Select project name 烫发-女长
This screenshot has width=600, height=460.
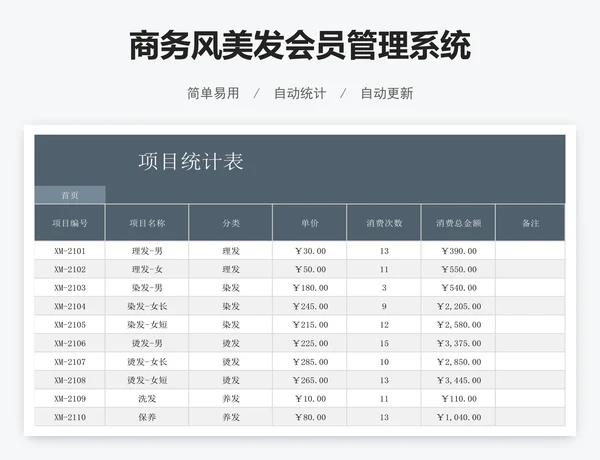point(147,362)
